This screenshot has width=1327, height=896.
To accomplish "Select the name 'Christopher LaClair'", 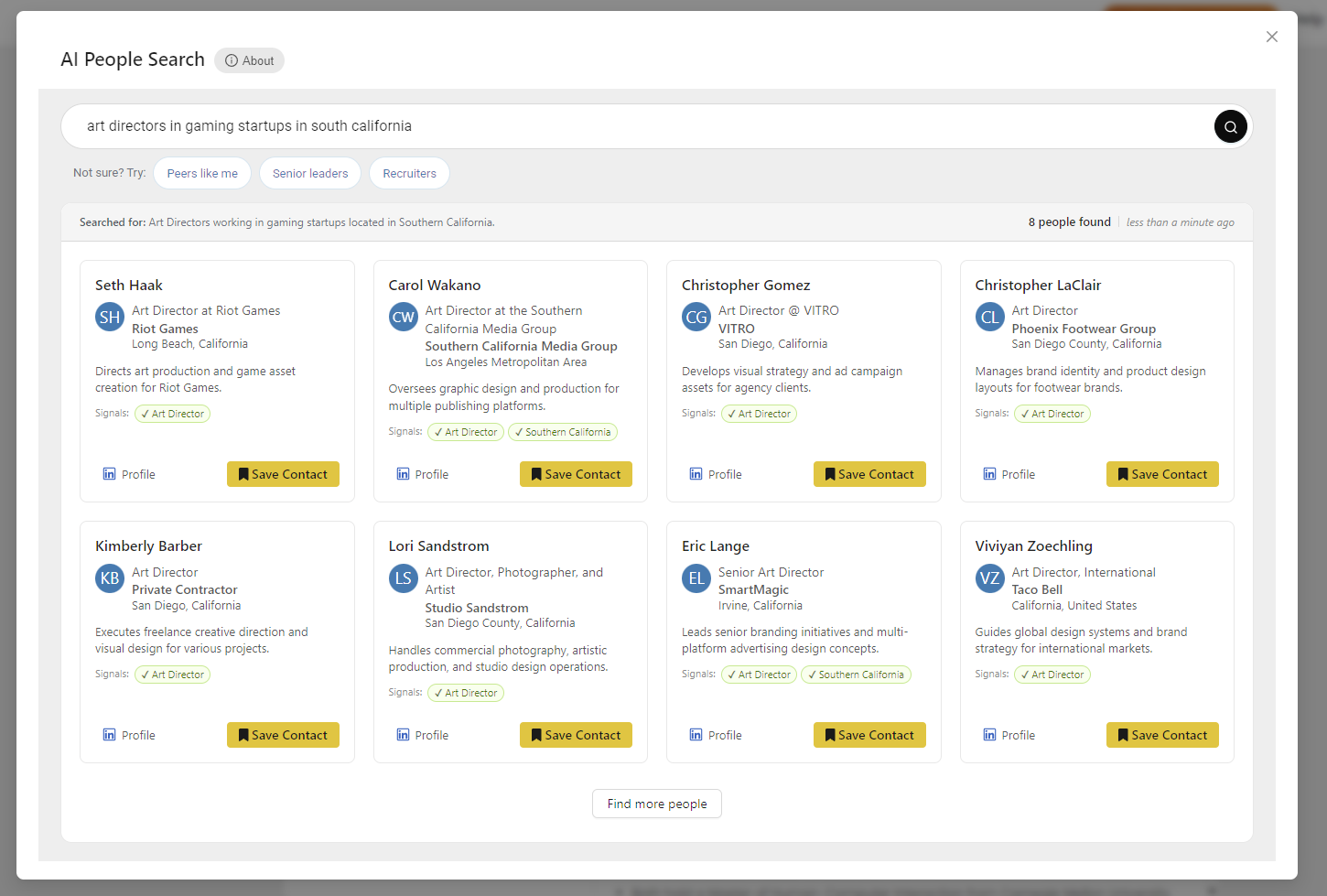I will [1038, 286].
